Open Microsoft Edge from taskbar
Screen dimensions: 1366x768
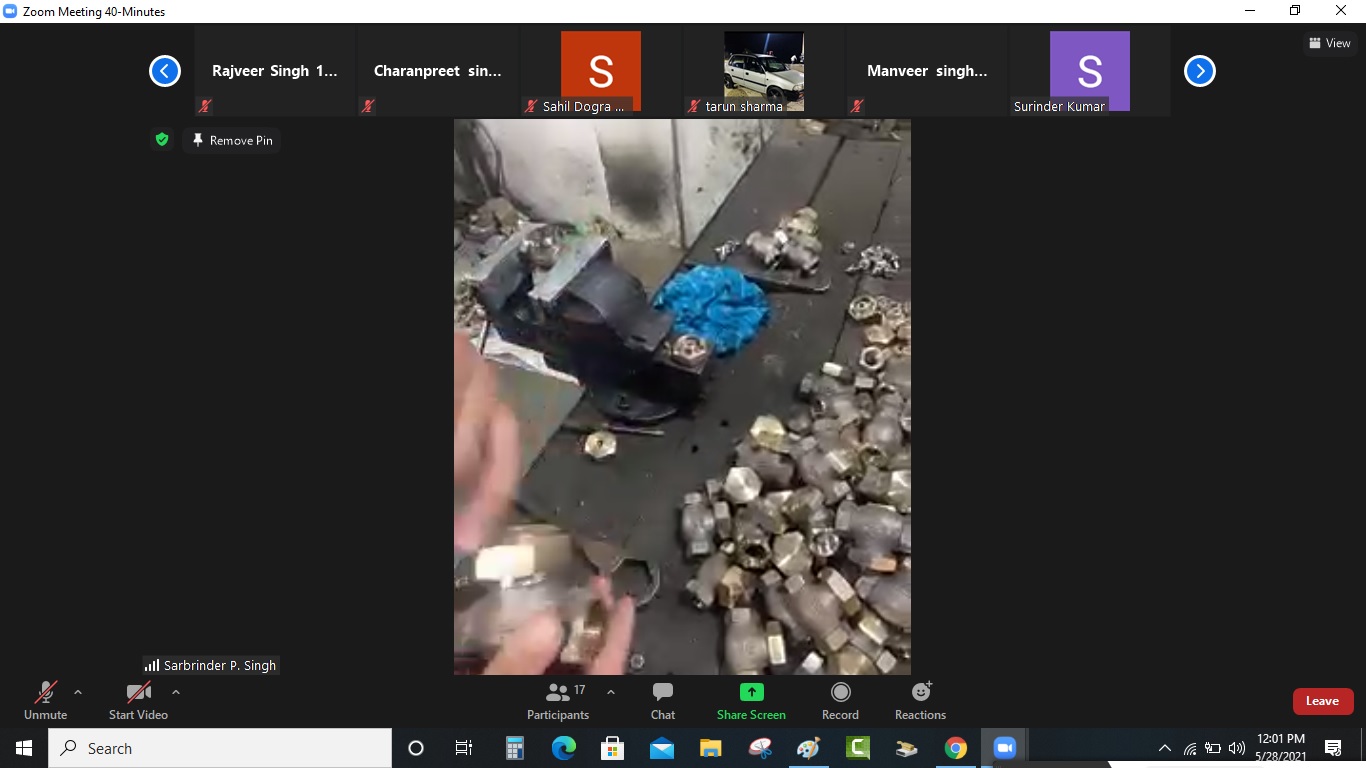tap(563, 748)
